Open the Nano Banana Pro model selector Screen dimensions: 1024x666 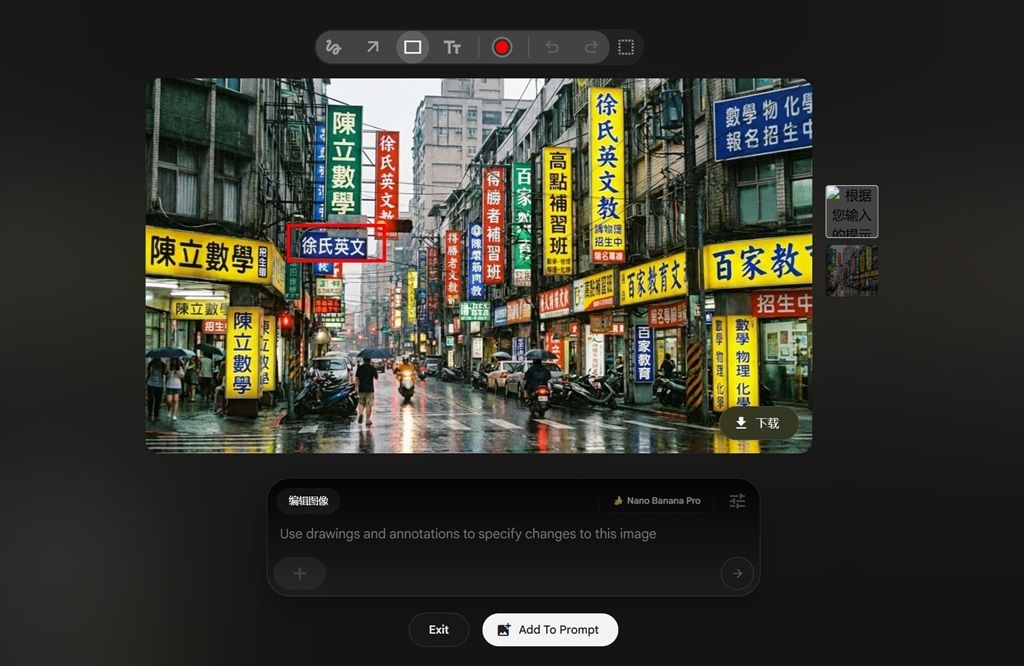point(656,501)
